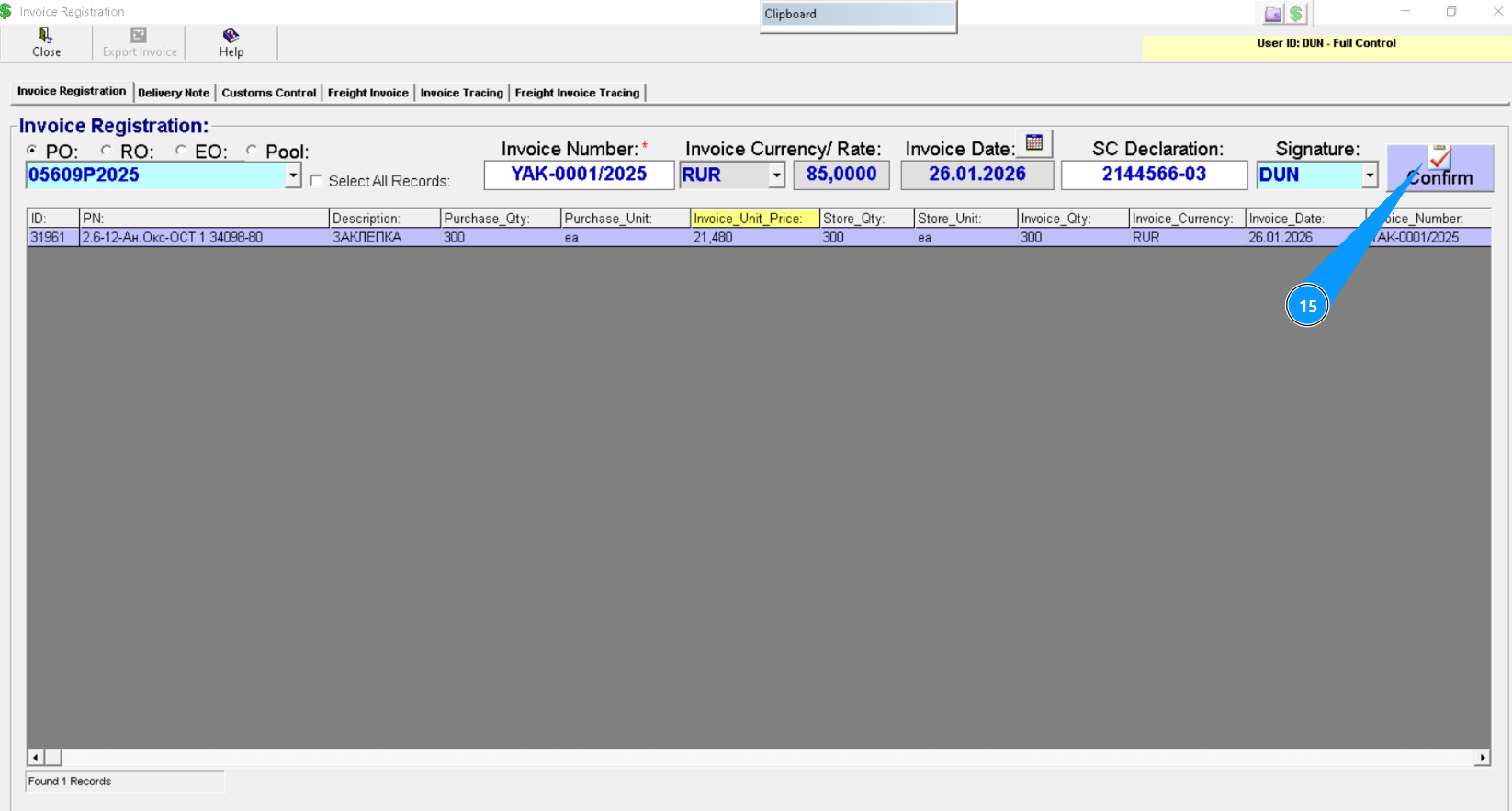Select the row ID cell 31961
This screenshot has width=1512, height=811.
[53, 237]
